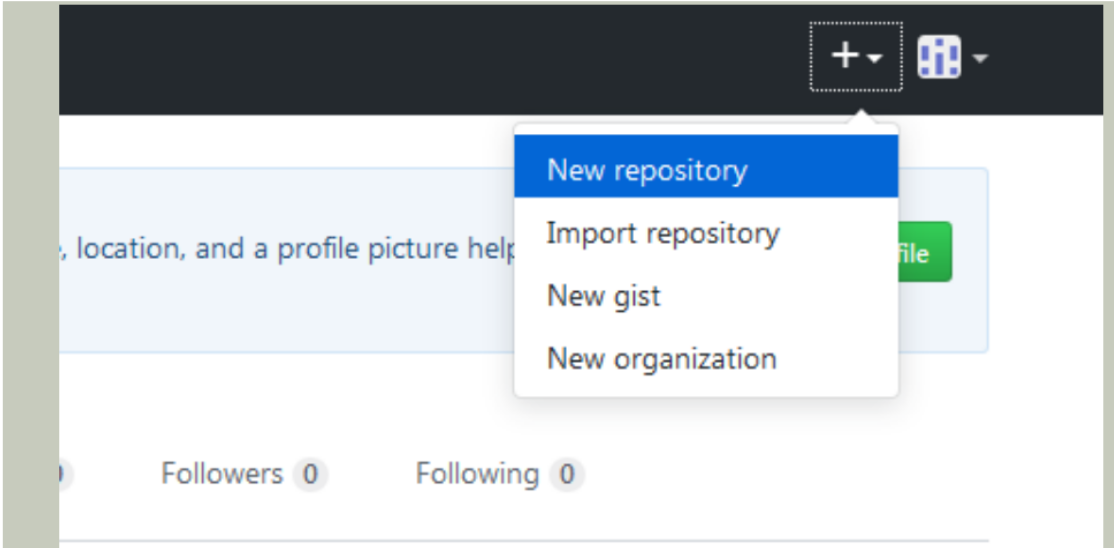This screenshot has height=548, width=1114.
Task: Open the Following link
Action: pos(477,473)
